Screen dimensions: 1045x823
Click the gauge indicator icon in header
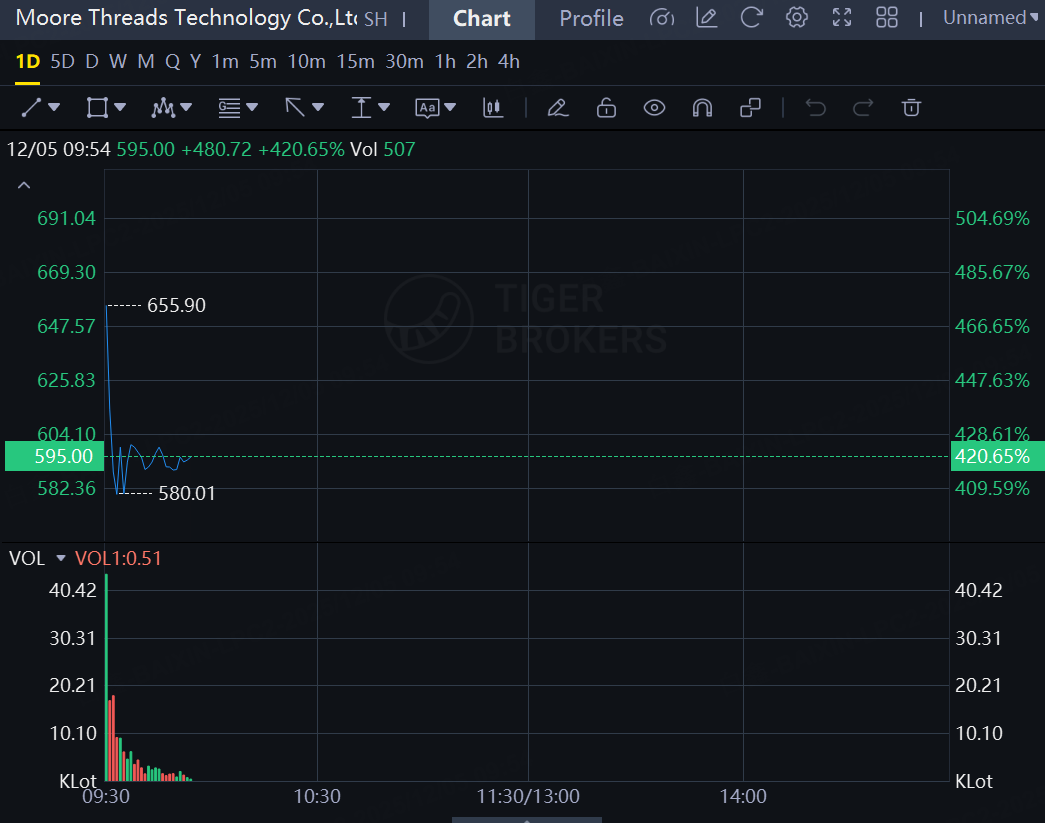(662, 18)
